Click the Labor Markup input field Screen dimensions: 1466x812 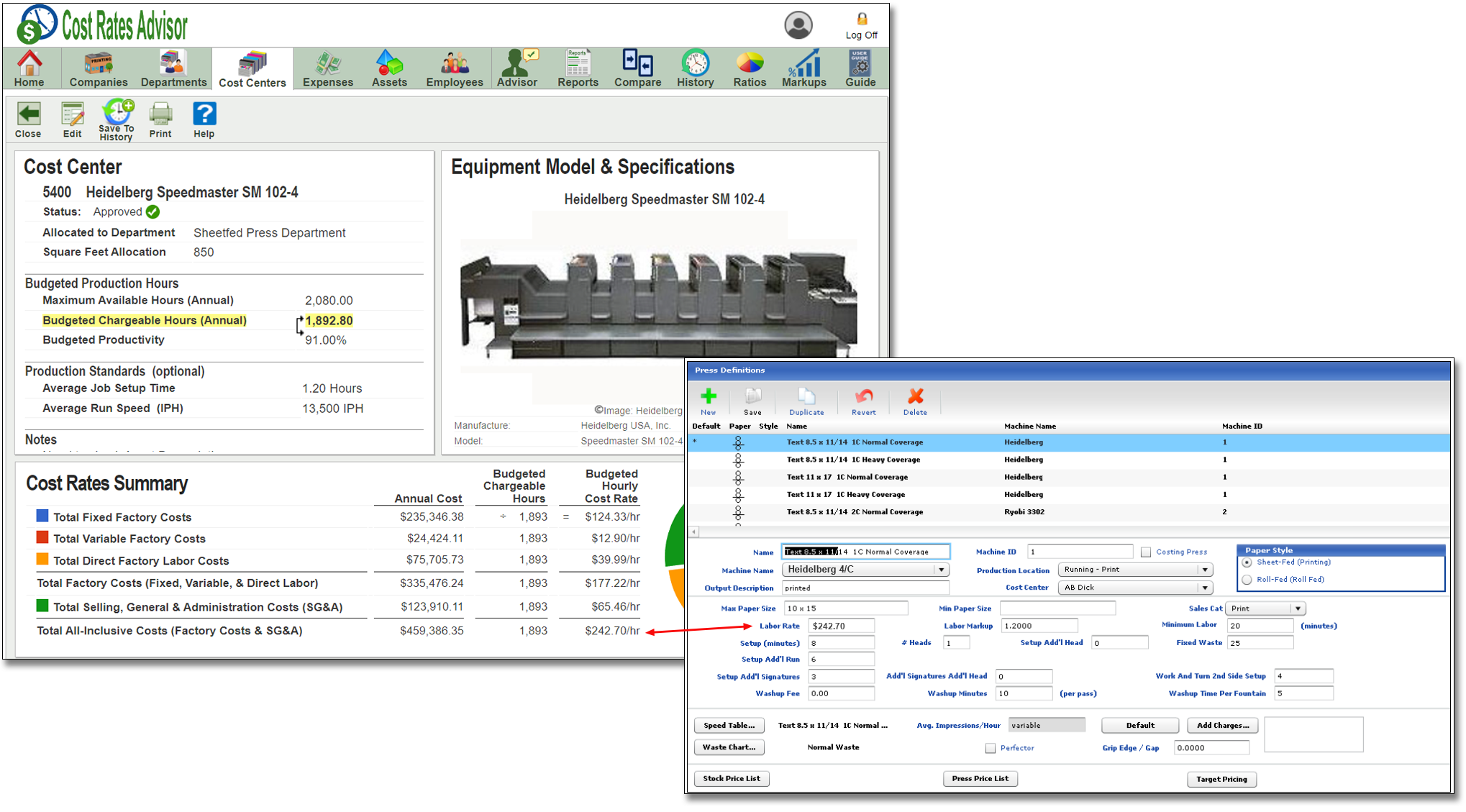tap(1039, 626)
